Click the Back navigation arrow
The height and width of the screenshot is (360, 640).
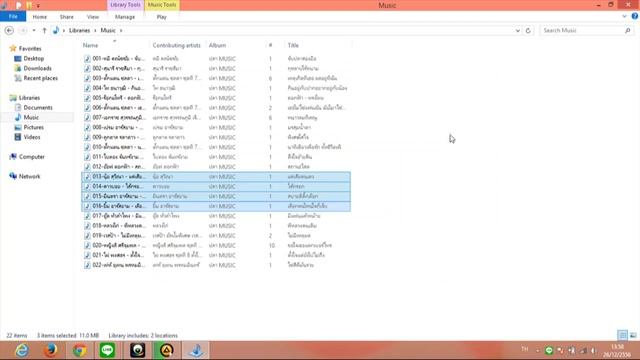tap(9, 30)
